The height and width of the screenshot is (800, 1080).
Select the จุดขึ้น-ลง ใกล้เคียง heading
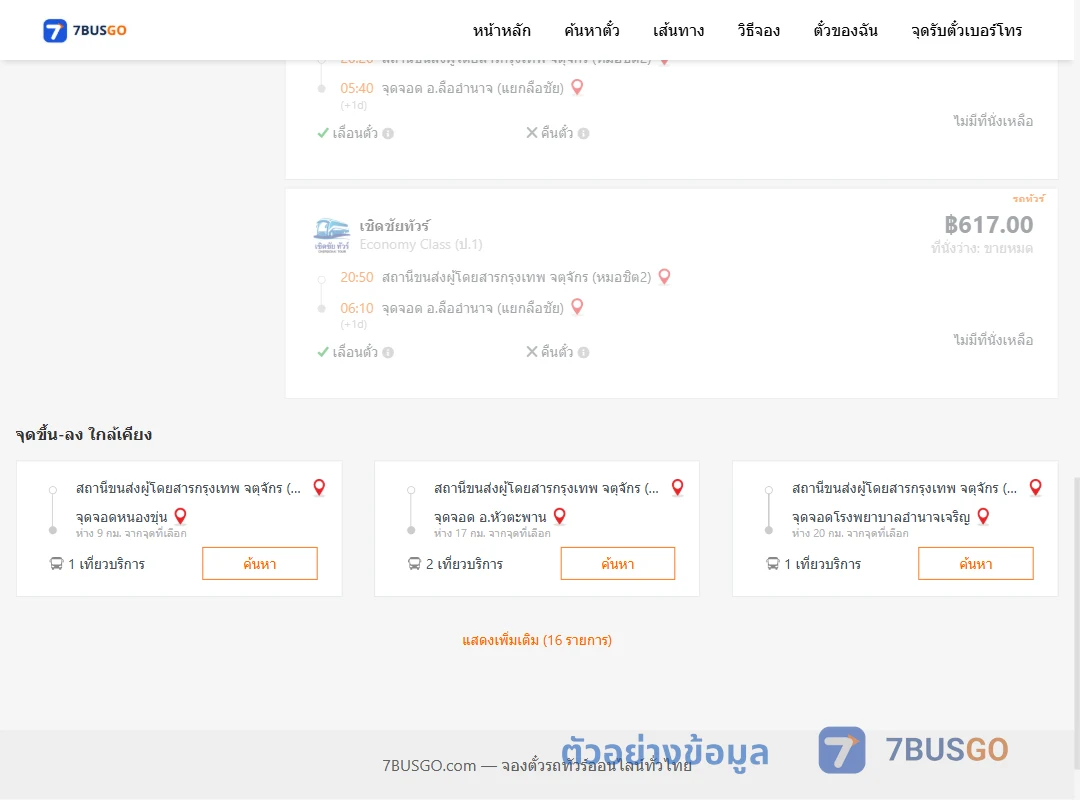click(x=84, y=434)
